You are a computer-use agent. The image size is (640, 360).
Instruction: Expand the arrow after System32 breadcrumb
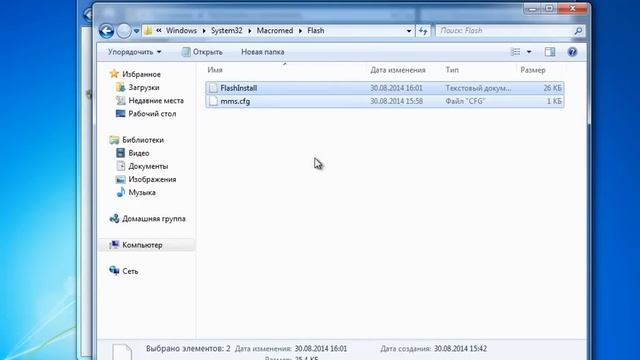(x=250, y=31)
